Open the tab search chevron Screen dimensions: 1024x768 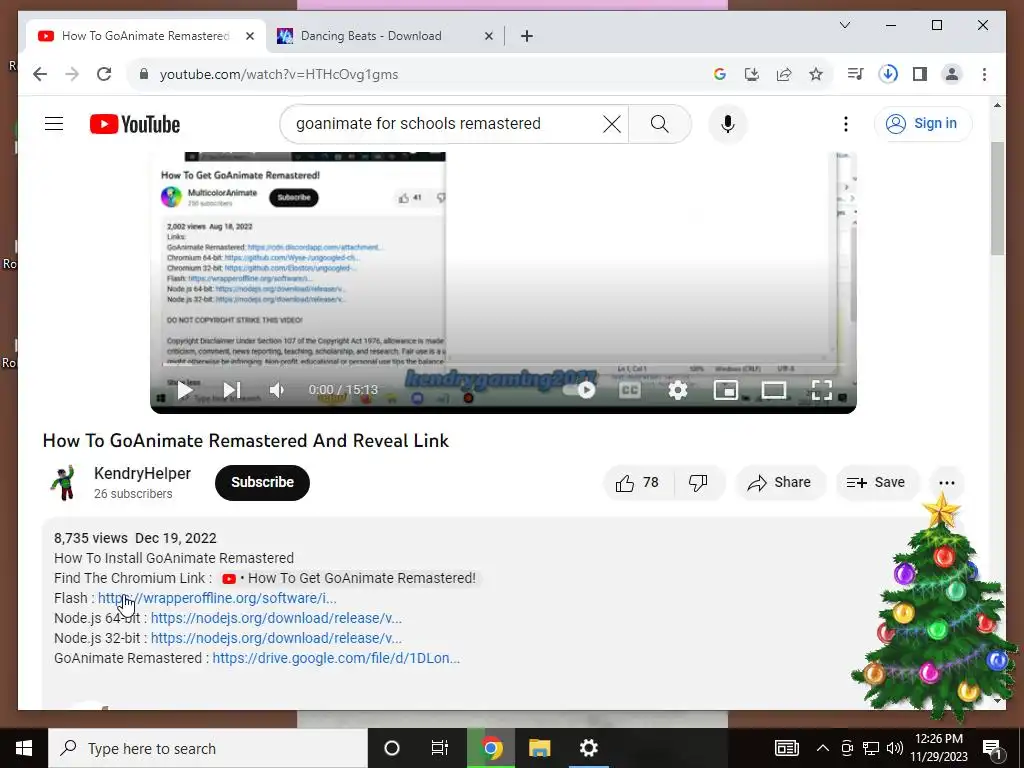coord(844,25)
